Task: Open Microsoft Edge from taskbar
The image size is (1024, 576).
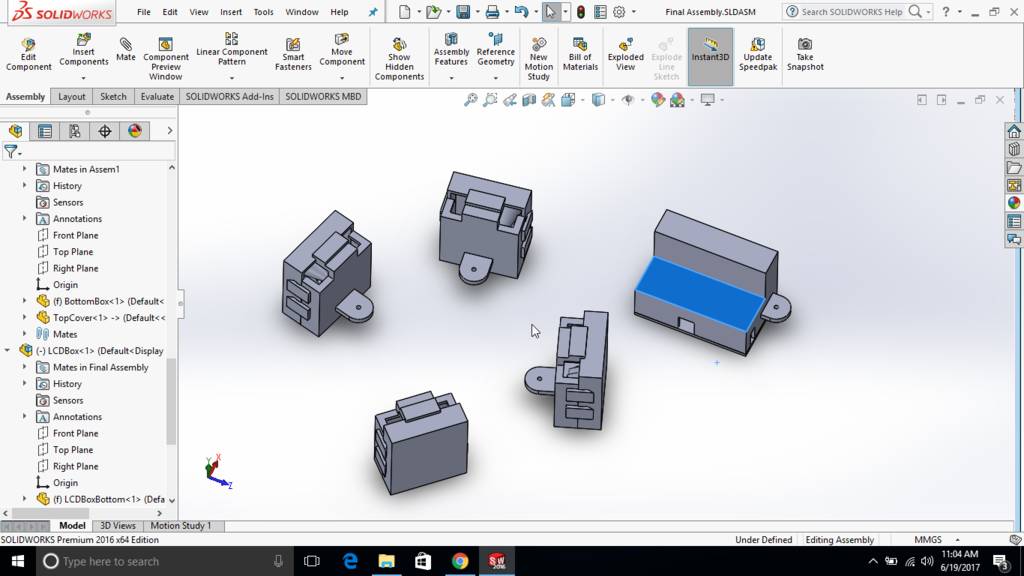Action: (351, 562)
